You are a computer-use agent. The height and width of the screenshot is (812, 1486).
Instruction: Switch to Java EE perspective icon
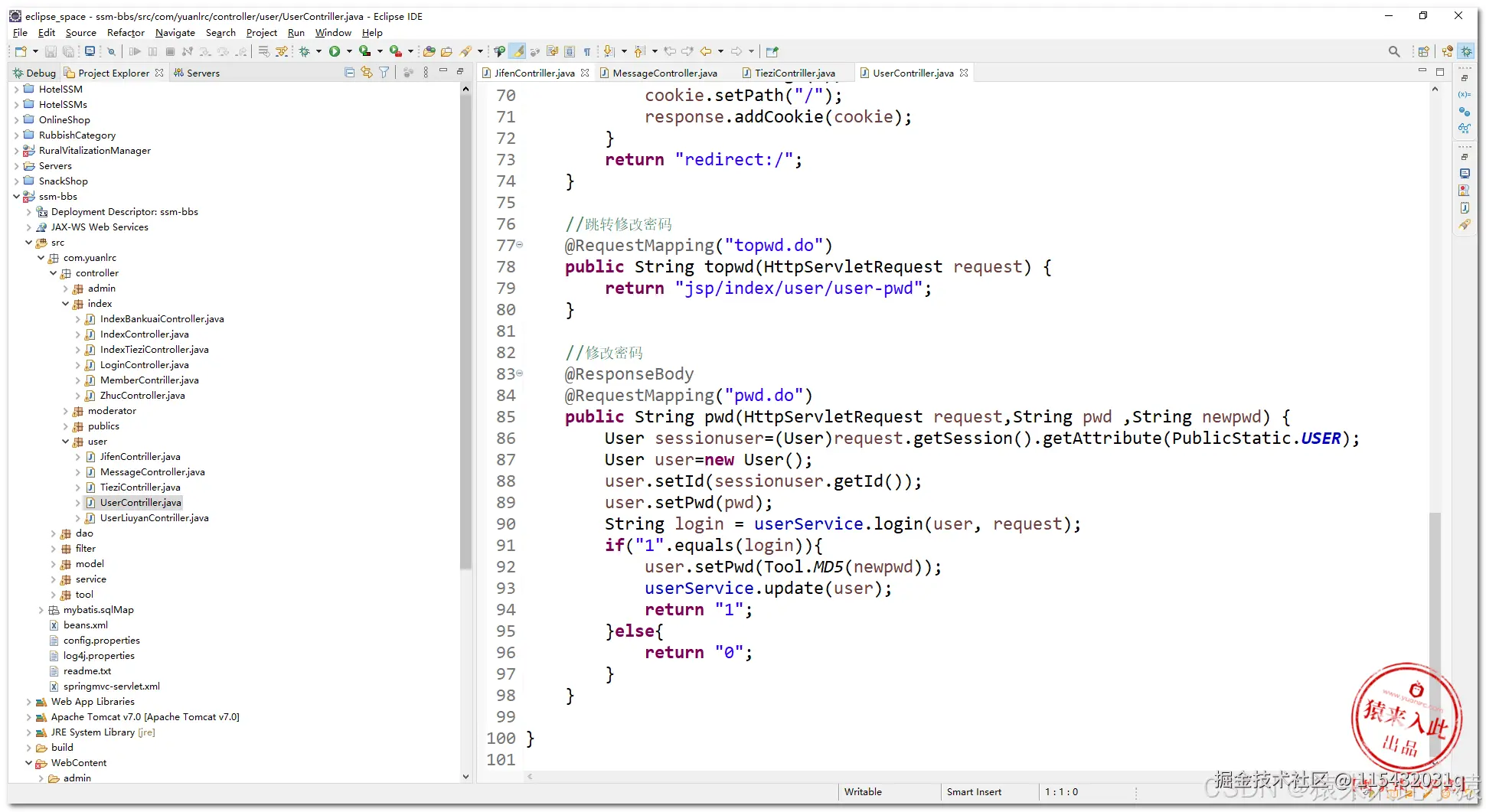(x=1447, y=51)
